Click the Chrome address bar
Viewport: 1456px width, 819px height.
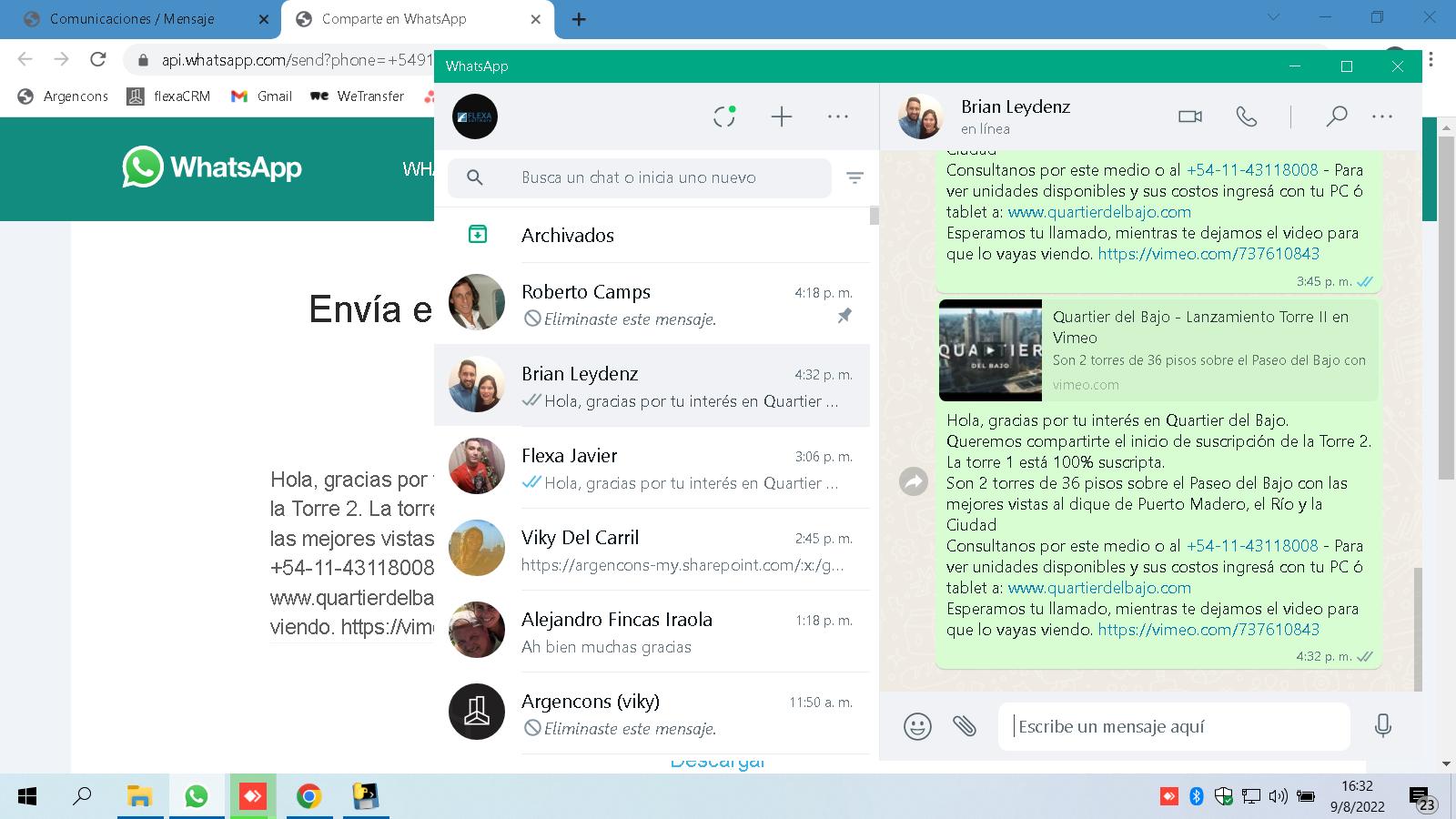coord(296,60)
